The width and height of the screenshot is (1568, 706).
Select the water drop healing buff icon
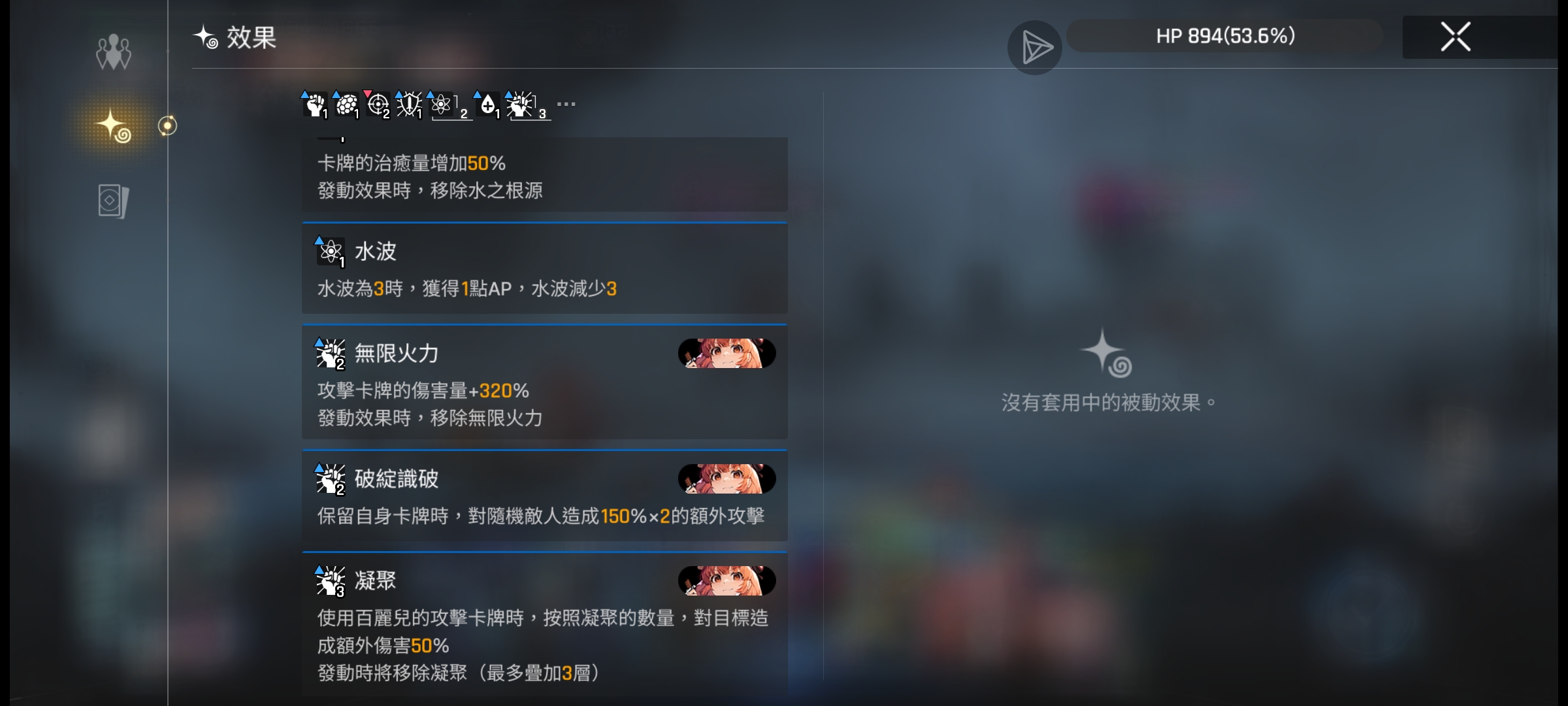(x=487, y=105)
